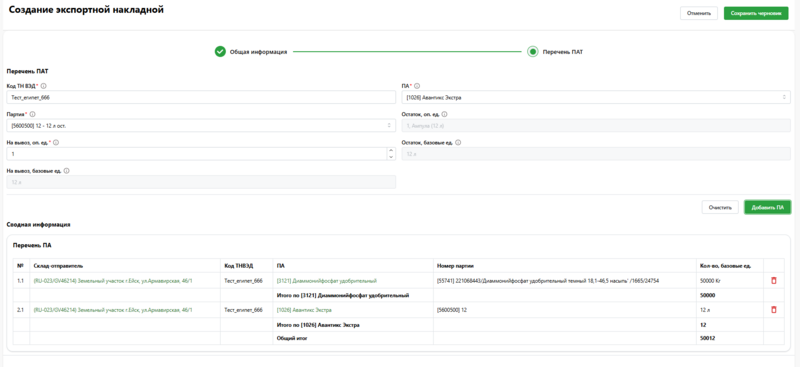Image resolution: width=800 pixels, height=367 pixels.
Task: Click info icon beside На вывоз, базовые ед.
Action: (x=67, y=171)
